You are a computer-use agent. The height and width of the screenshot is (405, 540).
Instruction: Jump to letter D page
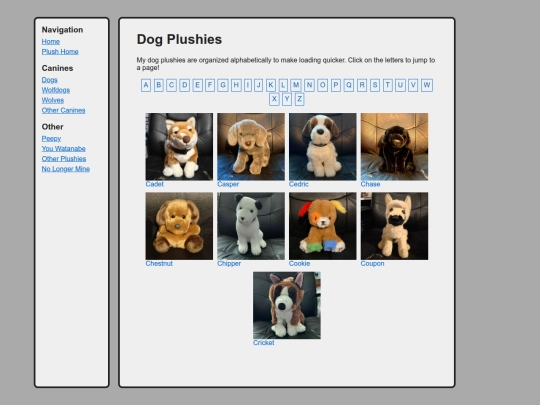[185, 85]
